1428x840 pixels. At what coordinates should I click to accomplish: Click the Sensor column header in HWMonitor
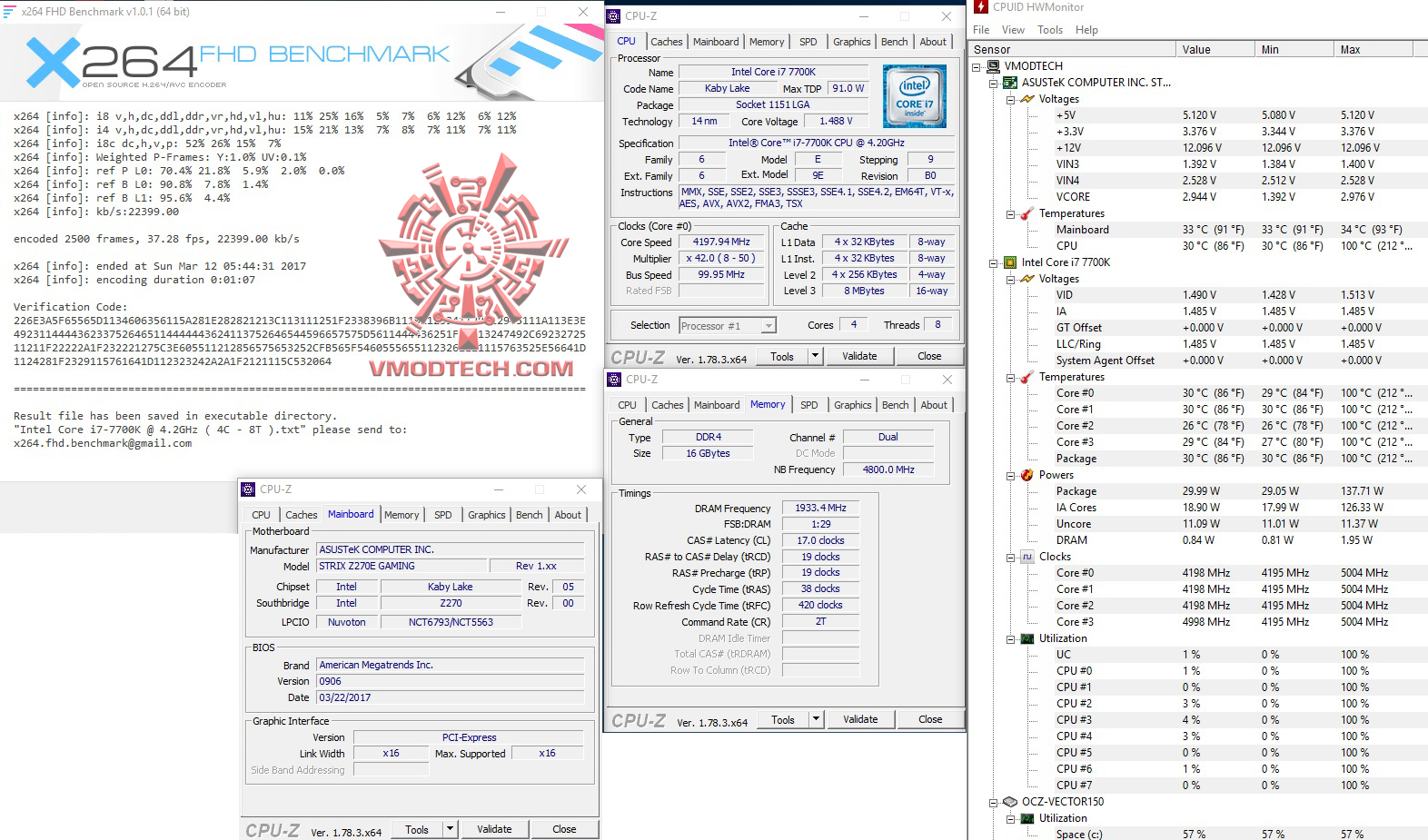click(1072, 50)
